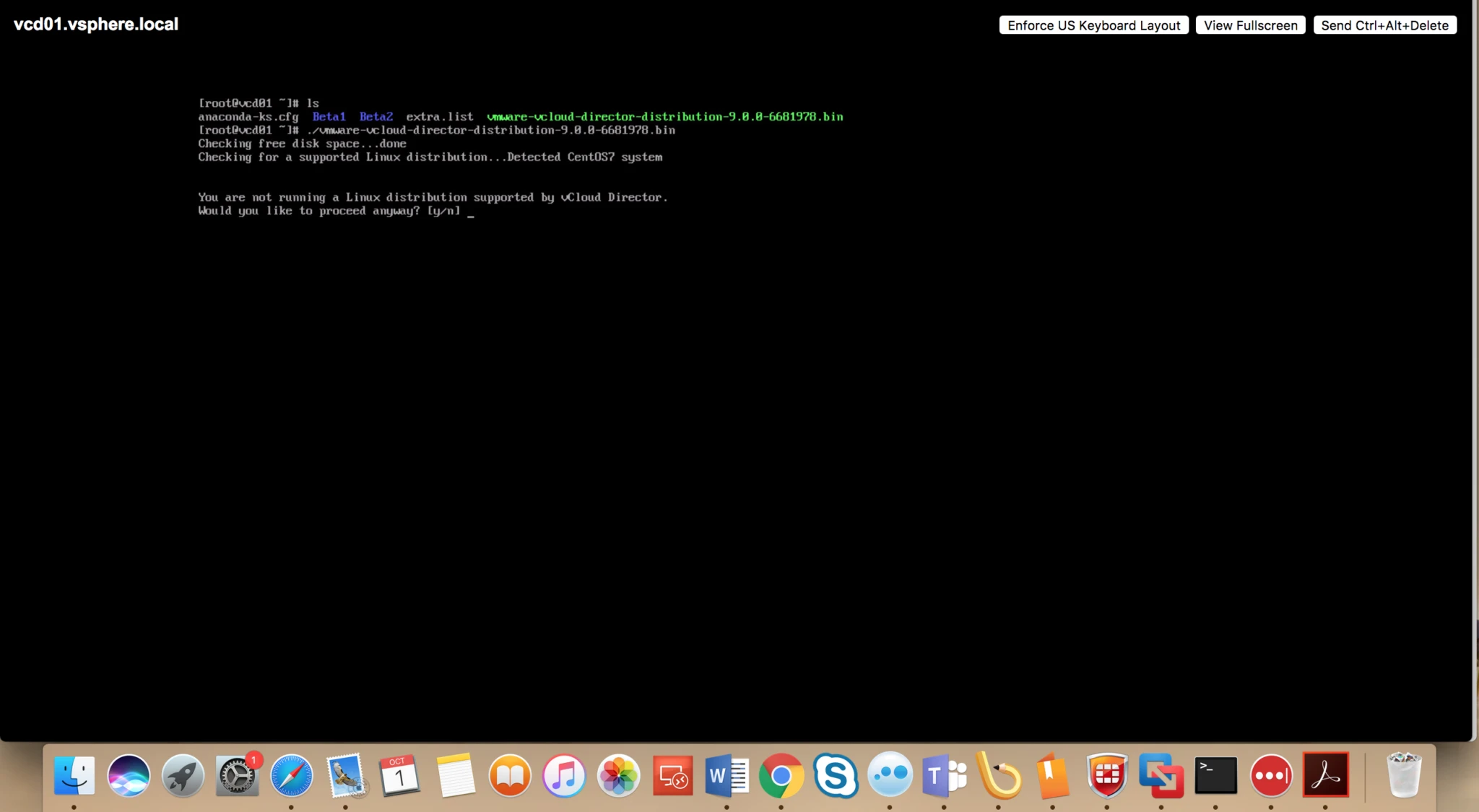Open Skype icon in dock
Screen dimensions: 1479x812
point(836,776)
